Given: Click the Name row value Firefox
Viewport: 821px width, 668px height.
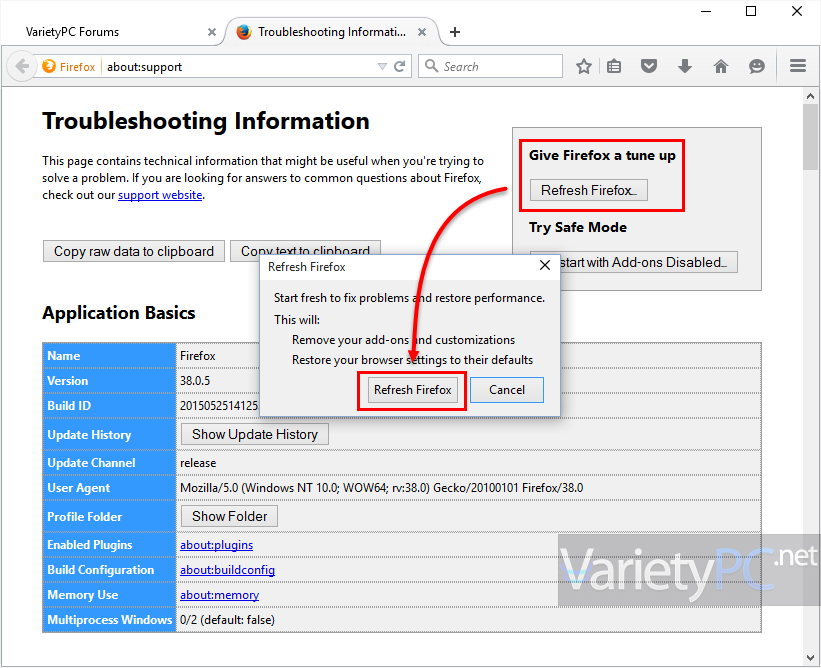Looking at the screenshot, I should point(198,356).
